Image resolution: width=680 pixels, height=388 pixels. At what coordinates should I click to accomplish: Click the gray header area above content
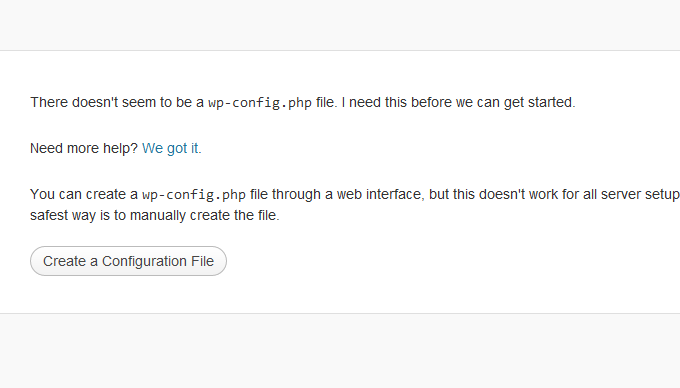point(340,25)
